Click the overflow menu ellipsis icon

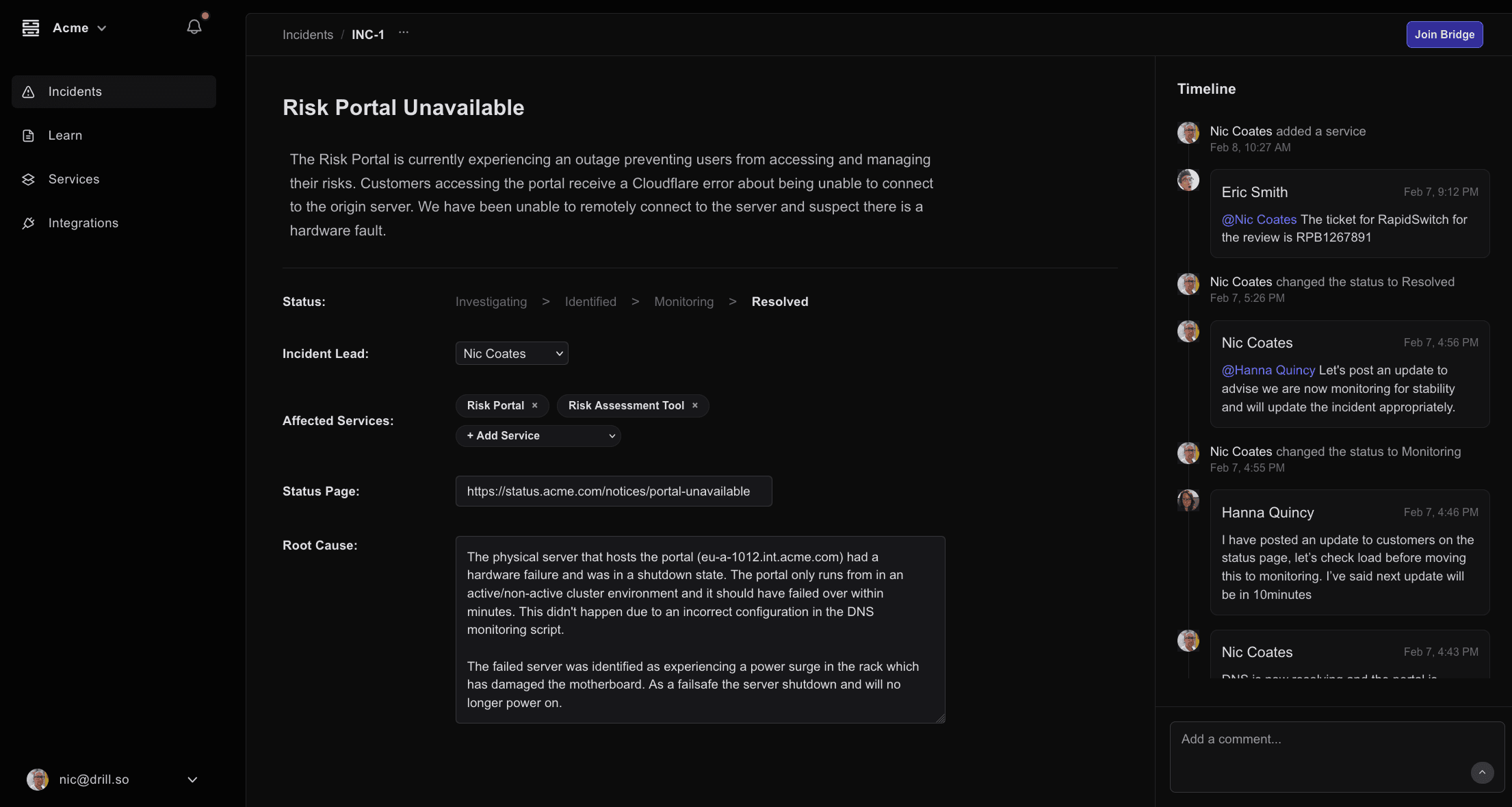pyautogui.click(x=402, y=34)
